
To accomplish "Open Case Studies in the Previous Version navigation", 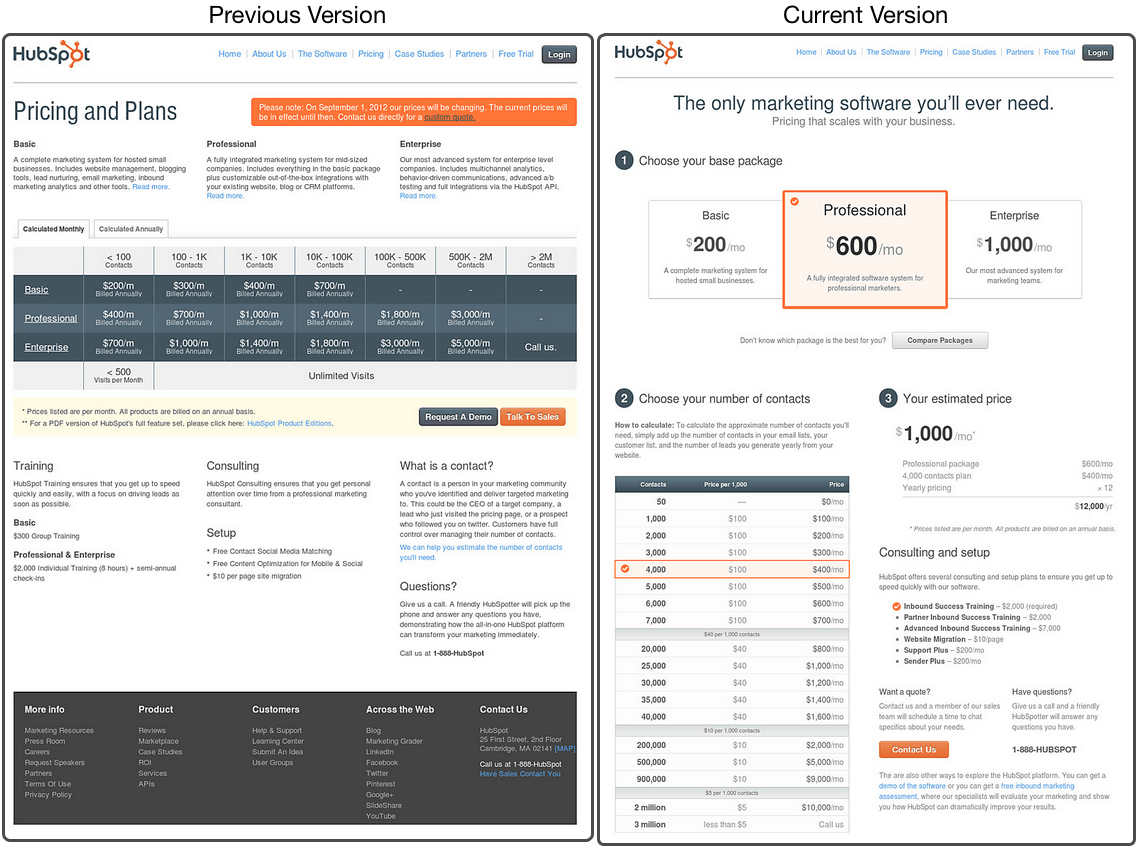I will (x=419, y=54).
